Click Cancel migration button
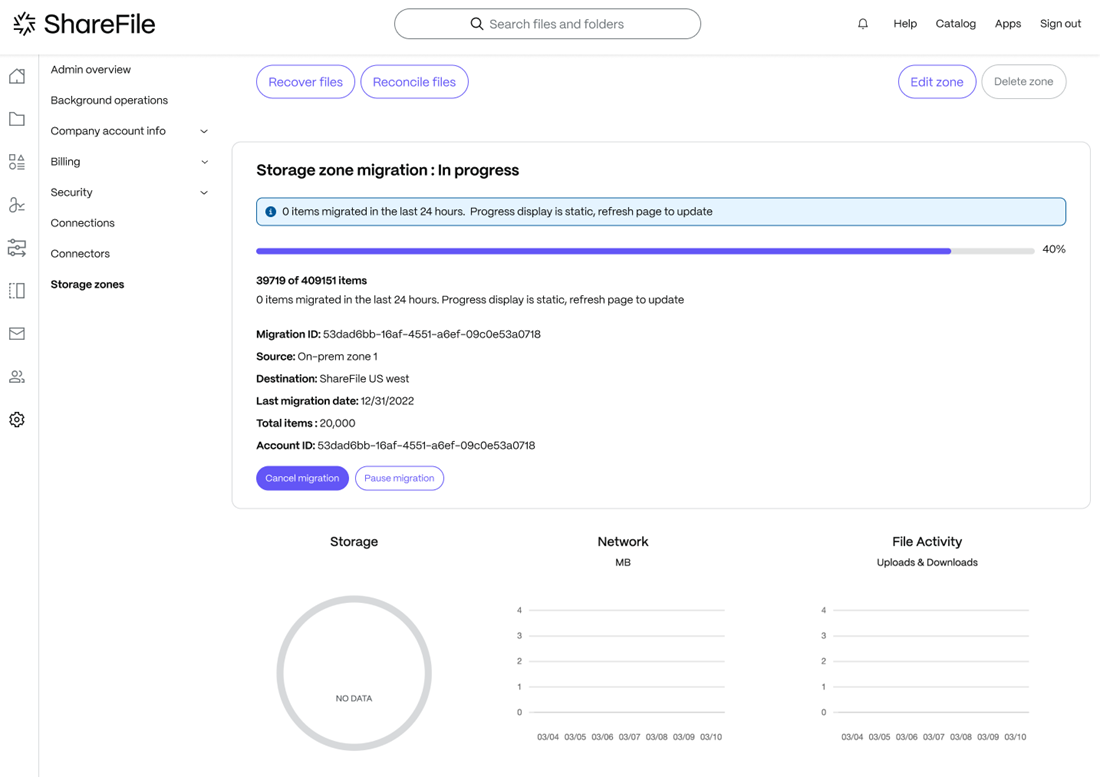The image size is (1100, 777). [302, 478]
